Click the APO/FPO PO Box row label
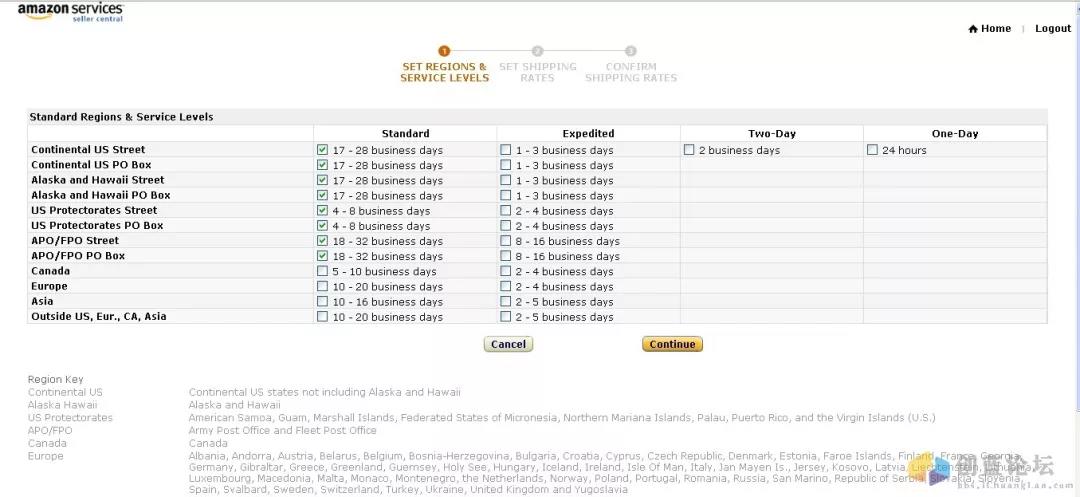Viewport: 1080px width, 497px height. click(x=78, y=255)
